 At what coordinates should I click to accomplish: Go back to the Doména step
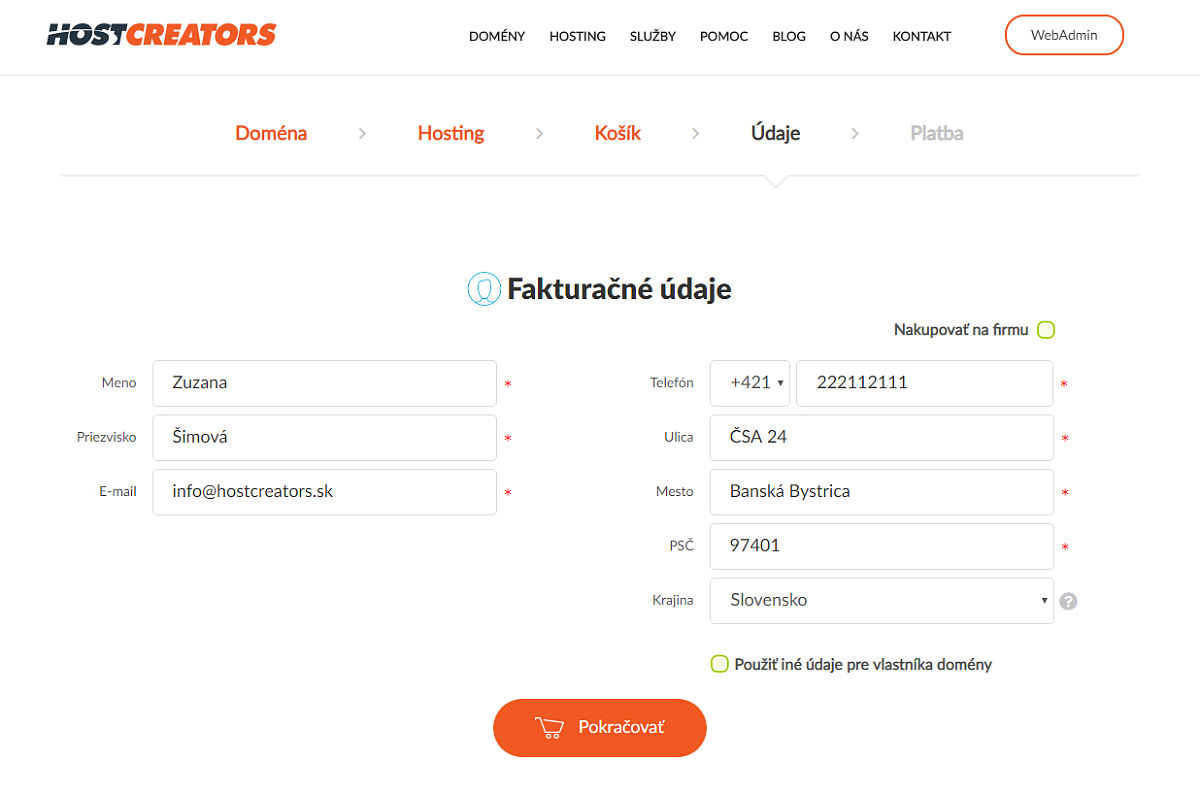[271, 133]
